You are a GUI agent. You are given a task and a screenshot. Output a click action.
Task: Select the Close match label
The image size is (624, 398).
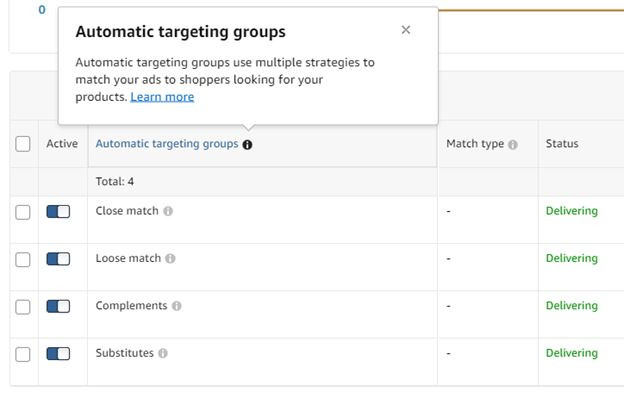pos(127,211)
